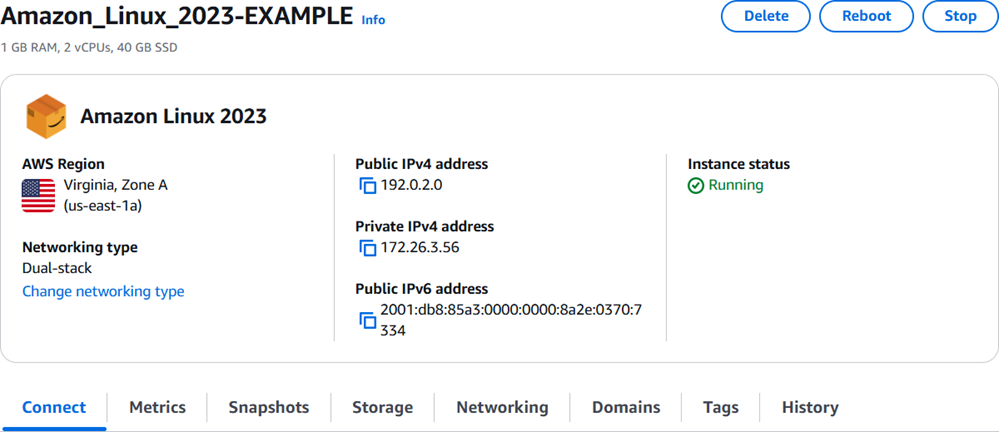Open the Info link next to the instance name
This screenshot has height=432, width=999.
[x=373, y=20]
